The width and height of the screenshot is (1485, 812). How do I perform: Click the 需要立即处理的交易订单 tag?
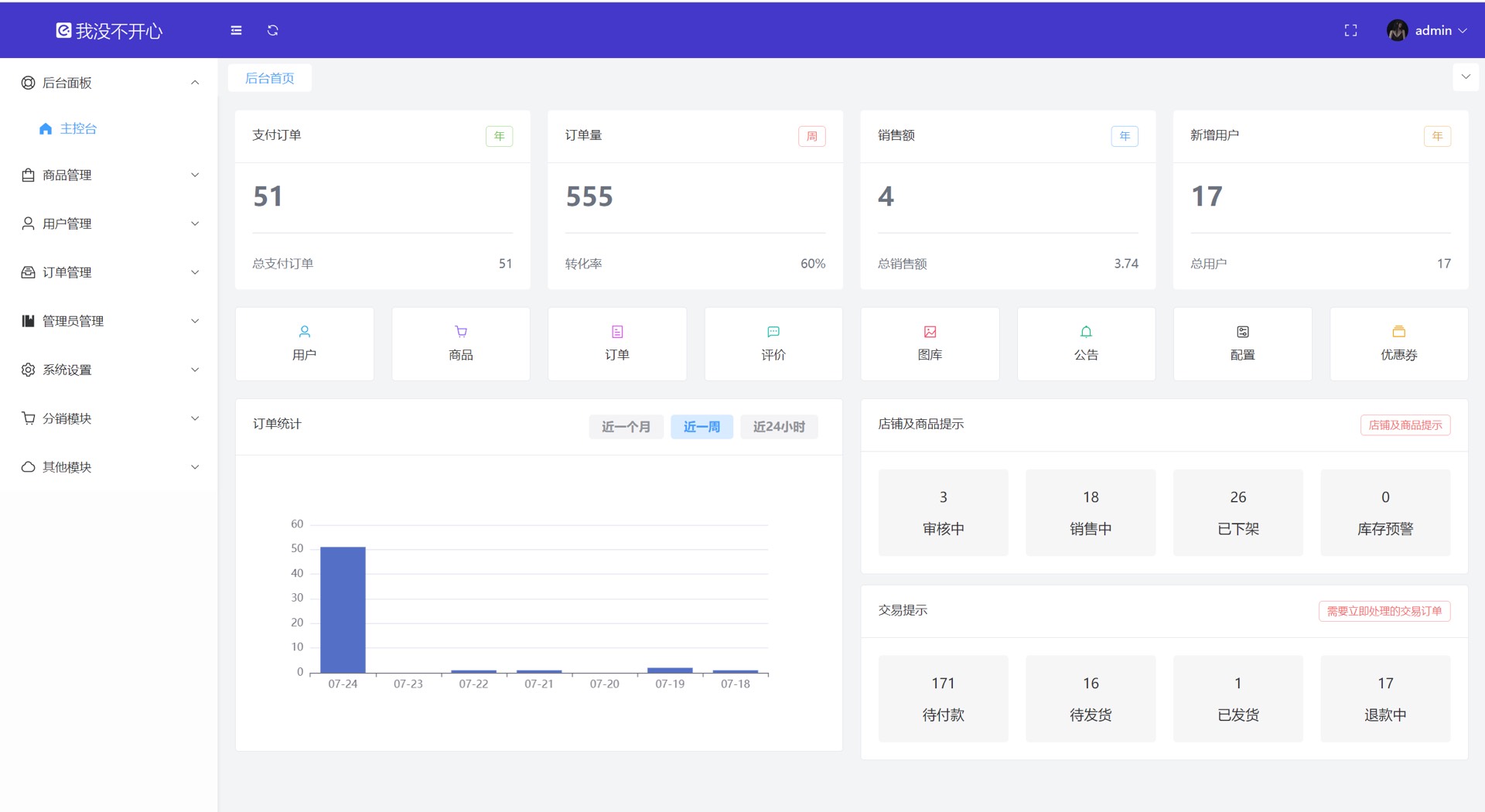(x=1384, y=611)
